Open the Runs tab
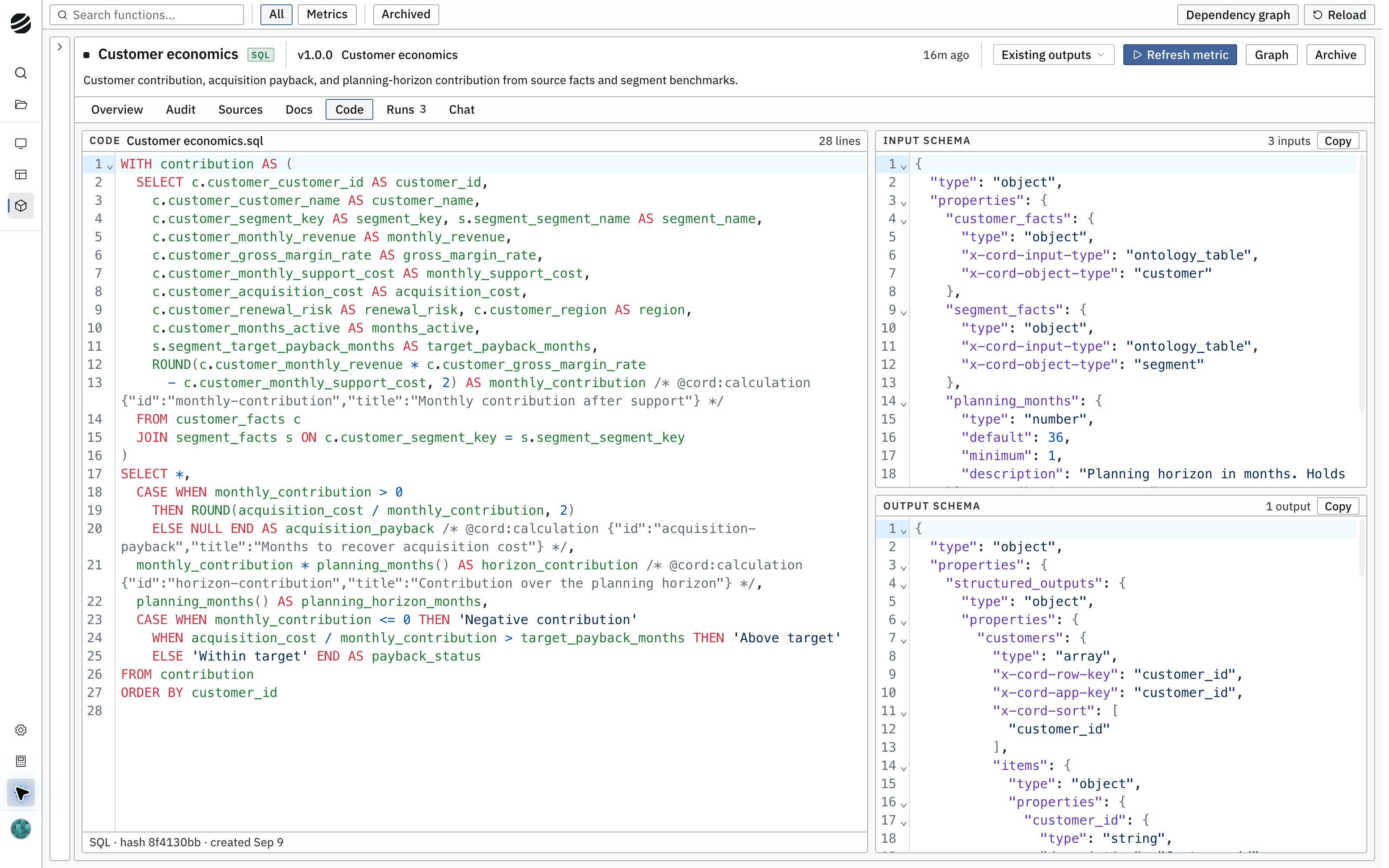1389x868 pixels. (405, 110)
